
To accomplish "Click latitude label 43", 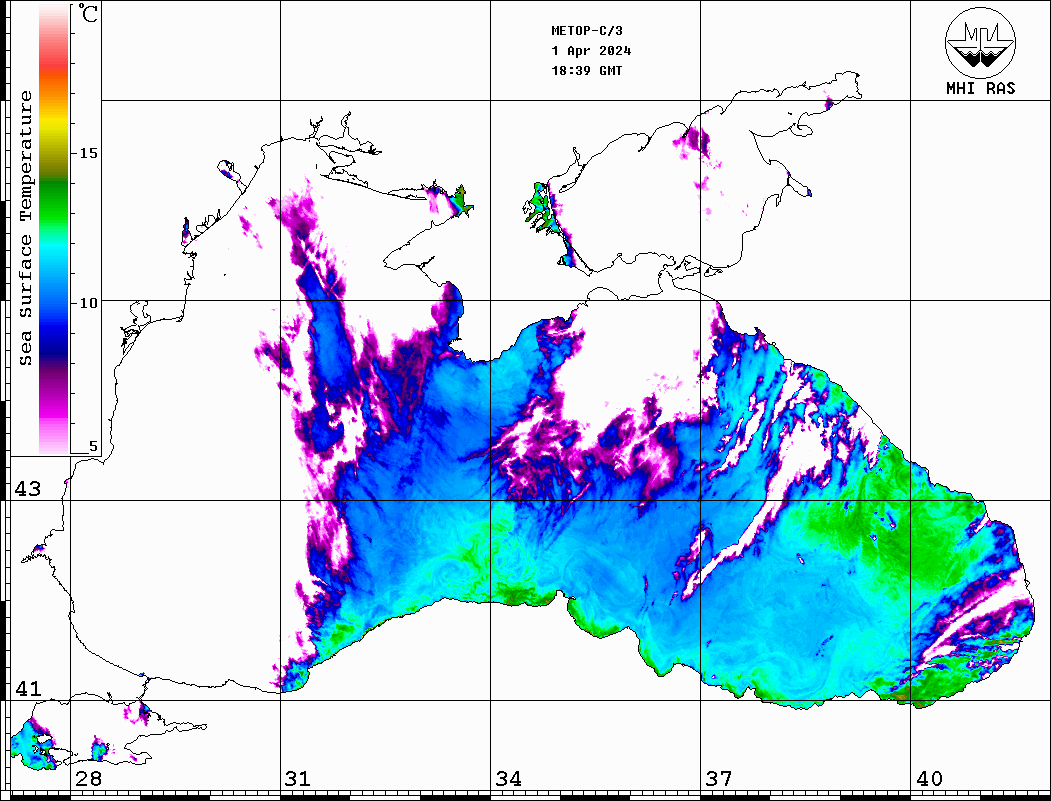I will (x=27, y=489).
